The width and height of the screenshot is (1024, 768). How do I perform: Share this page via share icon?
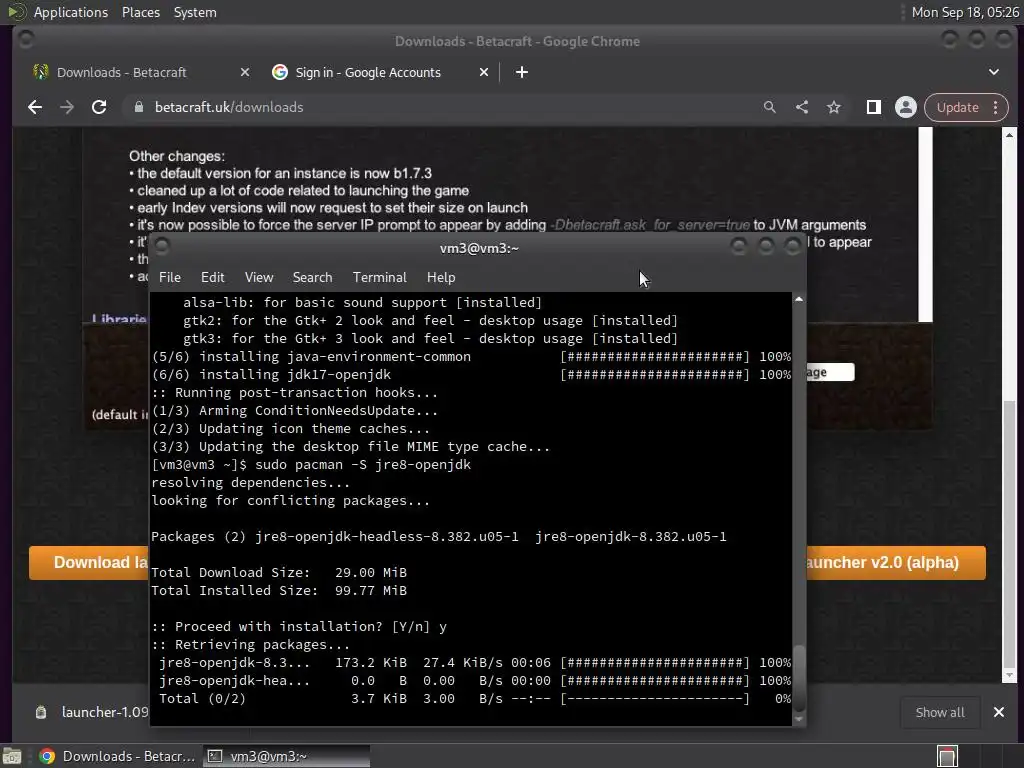point(802,107)
